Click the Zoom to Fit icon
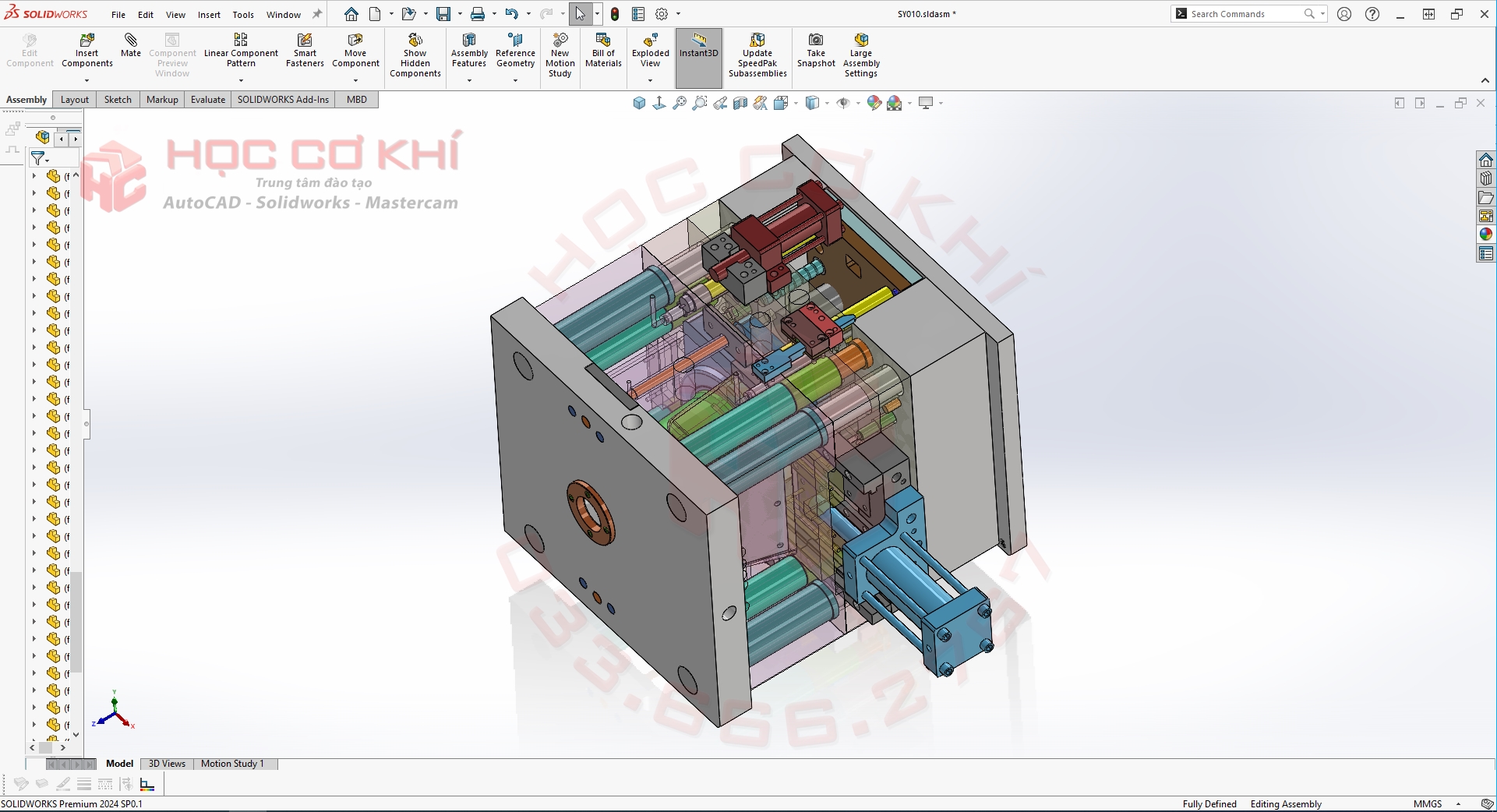Viewport: 1497px width, 812px height. coord(680,103)
